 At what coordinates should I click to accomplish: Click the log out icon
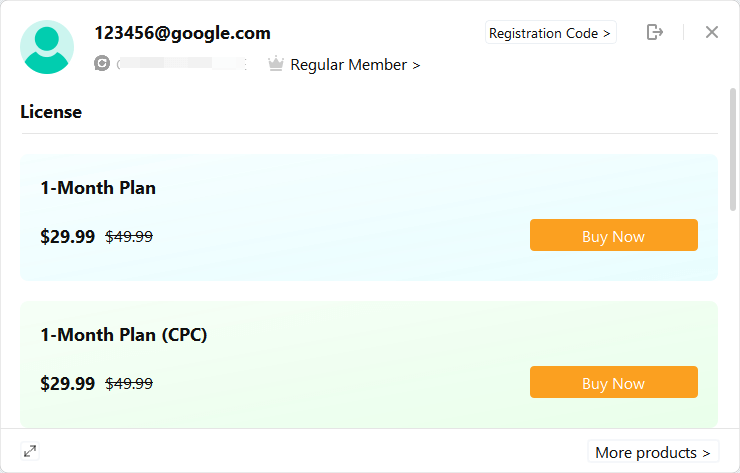click(655, 32)
